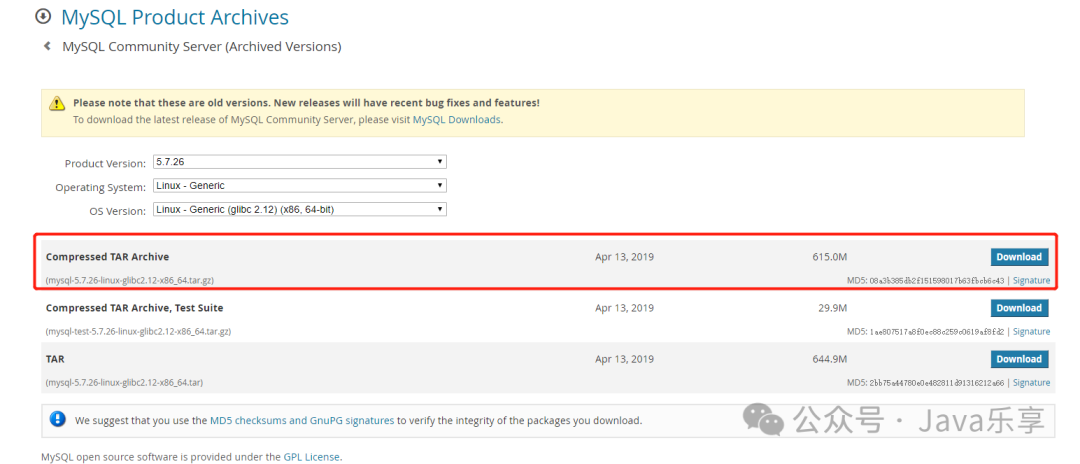Open the GPL License link
The width and height of the screenshot is (1080, 464).
pos(311,456)
